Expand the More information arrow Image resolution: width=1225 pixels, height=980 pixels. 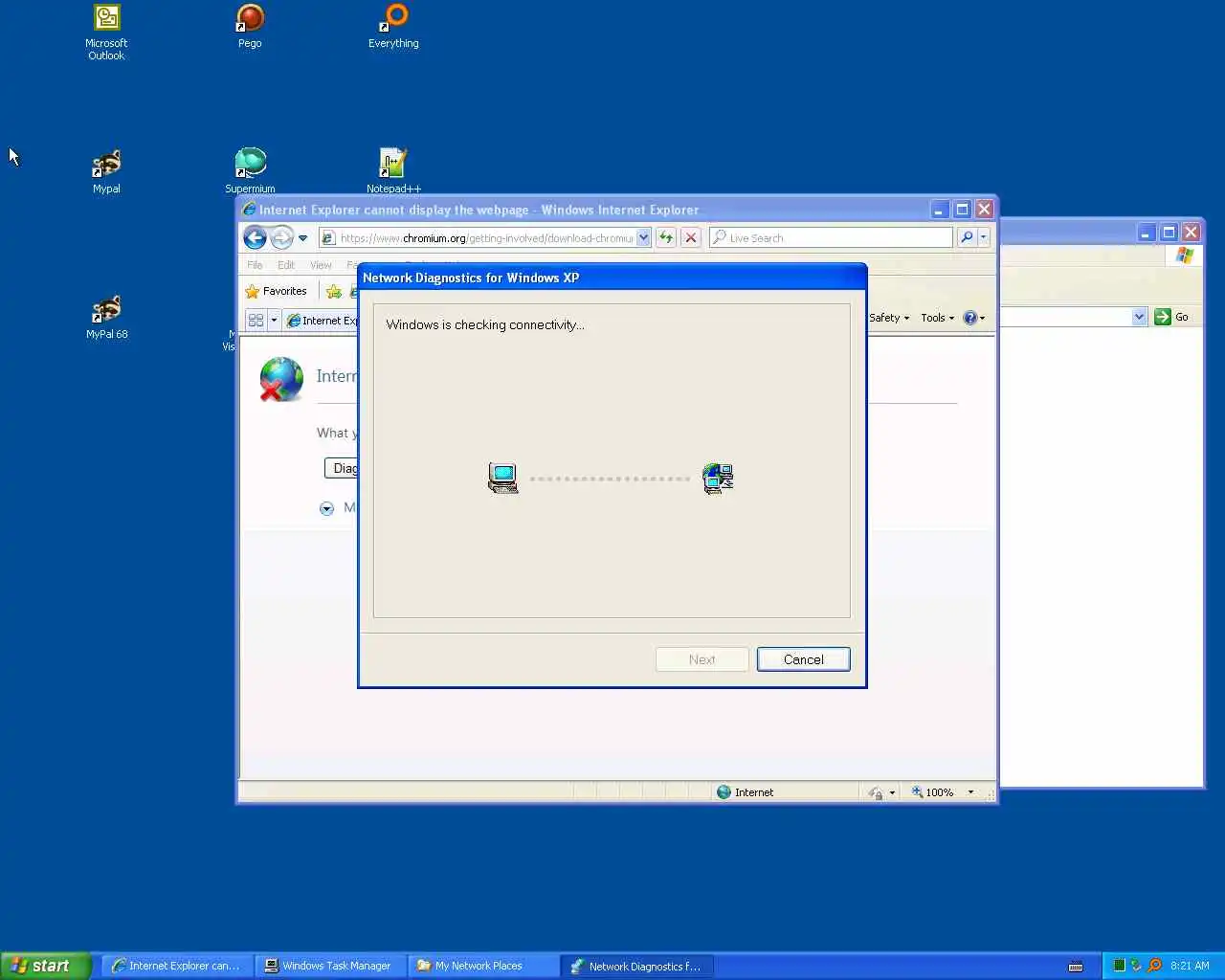[x=326, y=508]
